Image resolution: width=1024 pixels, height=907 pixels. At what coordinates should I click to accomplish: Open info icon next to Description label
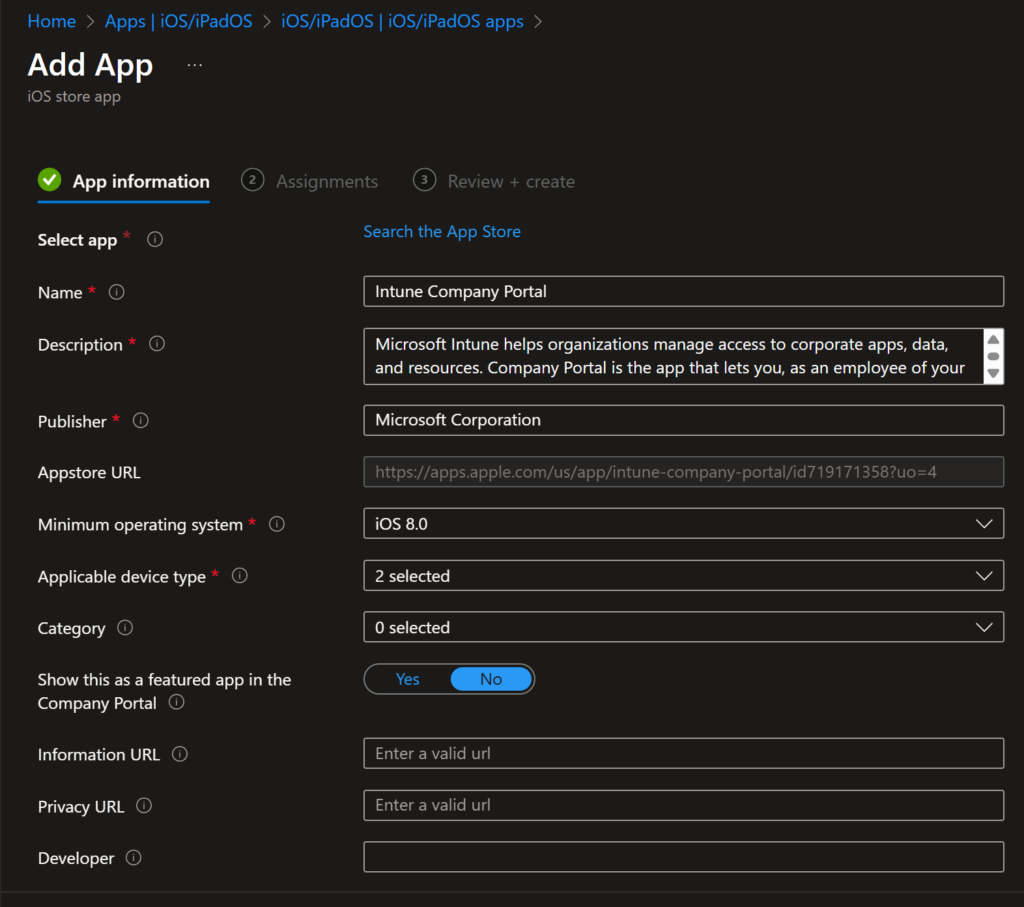click(157, 343)
